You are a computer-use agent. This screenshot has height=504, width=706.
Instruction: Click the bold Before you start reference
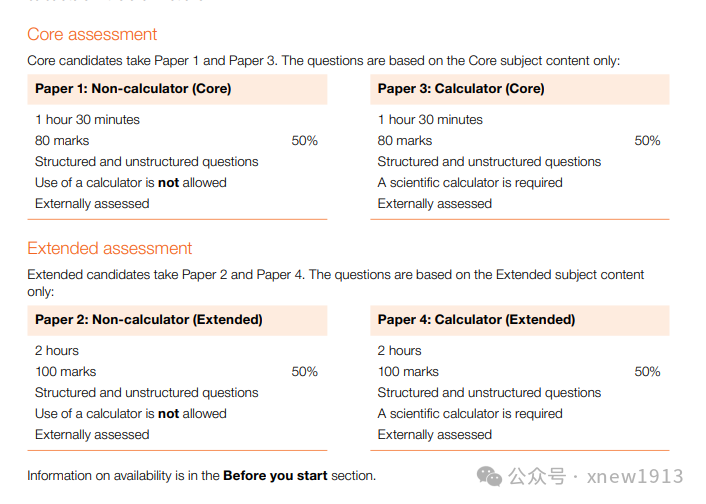tap(275, 475)
